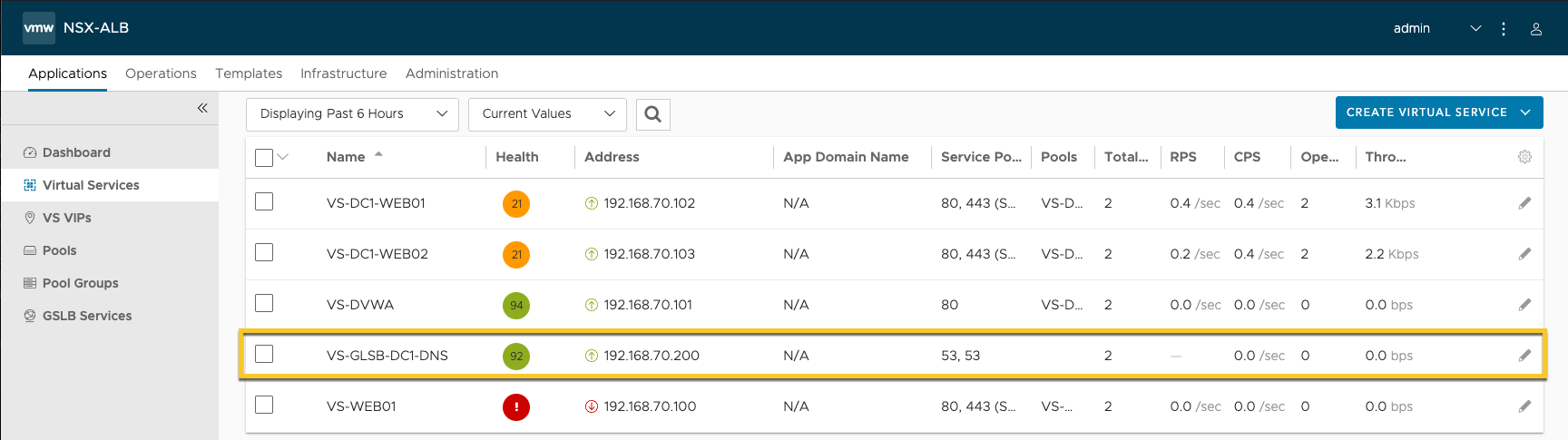
Task: Open the VS-DVWA virtual service
Action: coord(360,305)
